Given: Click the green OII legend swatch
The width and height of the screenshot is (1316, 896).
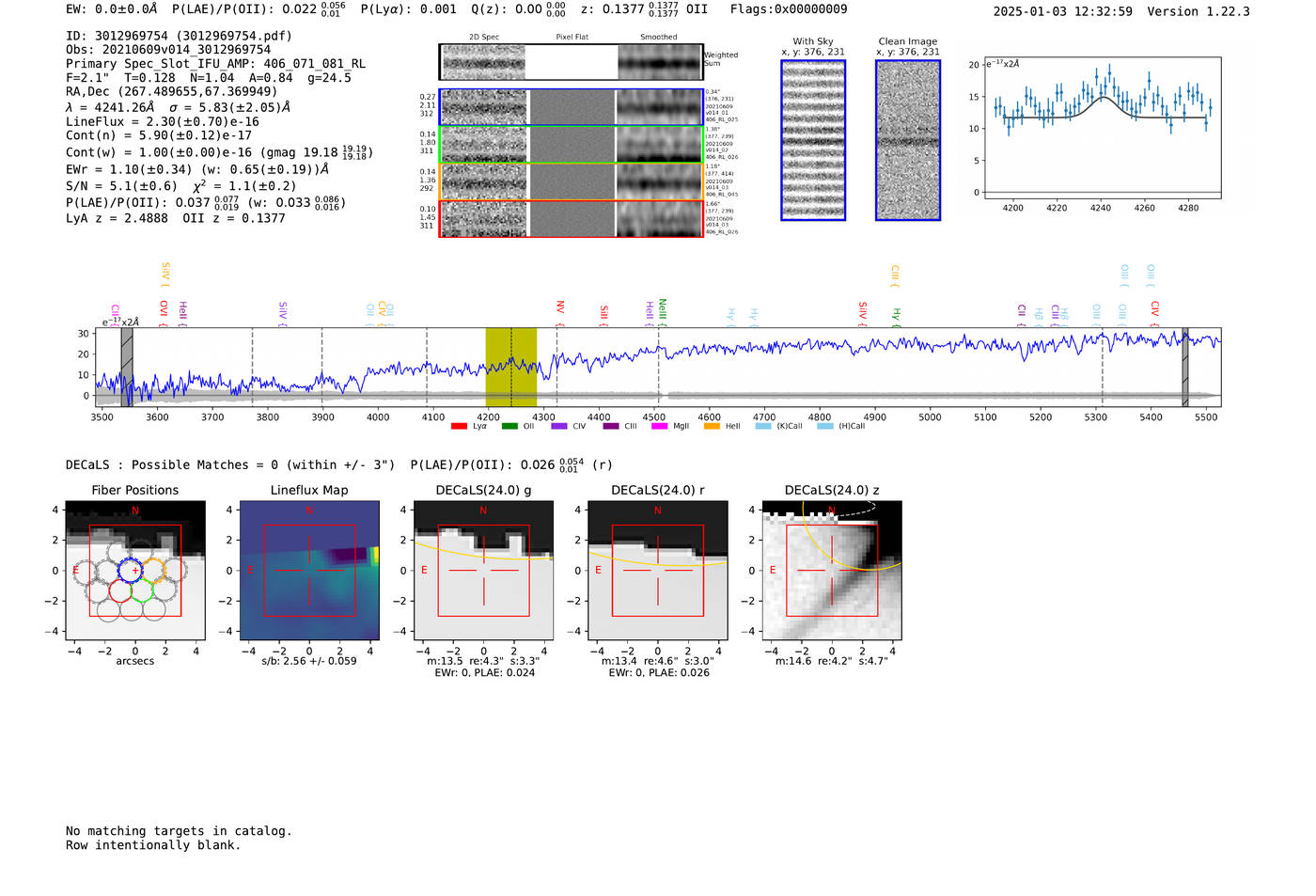Looking at the screenshot, I should pos(509,427).
